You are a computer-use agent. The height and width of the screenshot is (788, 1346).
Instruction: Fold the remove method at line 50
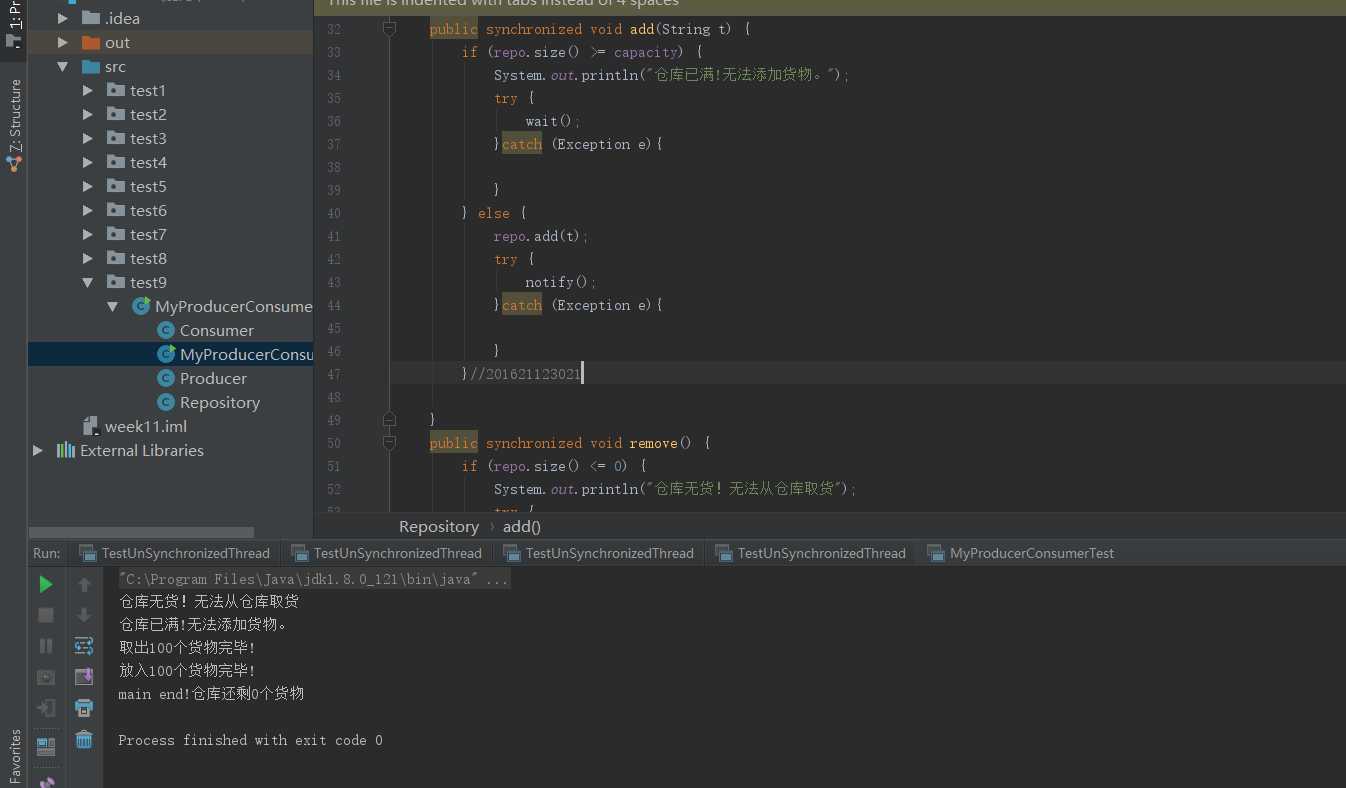(x=390, y=442)
